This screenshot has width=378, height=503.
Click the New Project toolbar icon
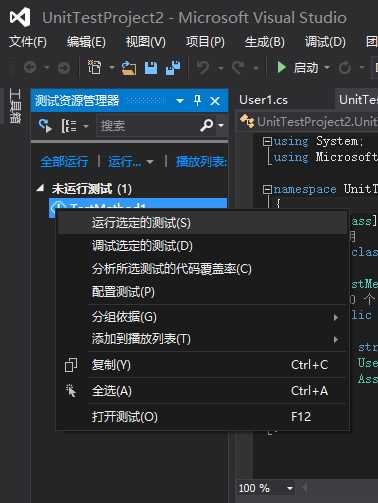(95, 67)
